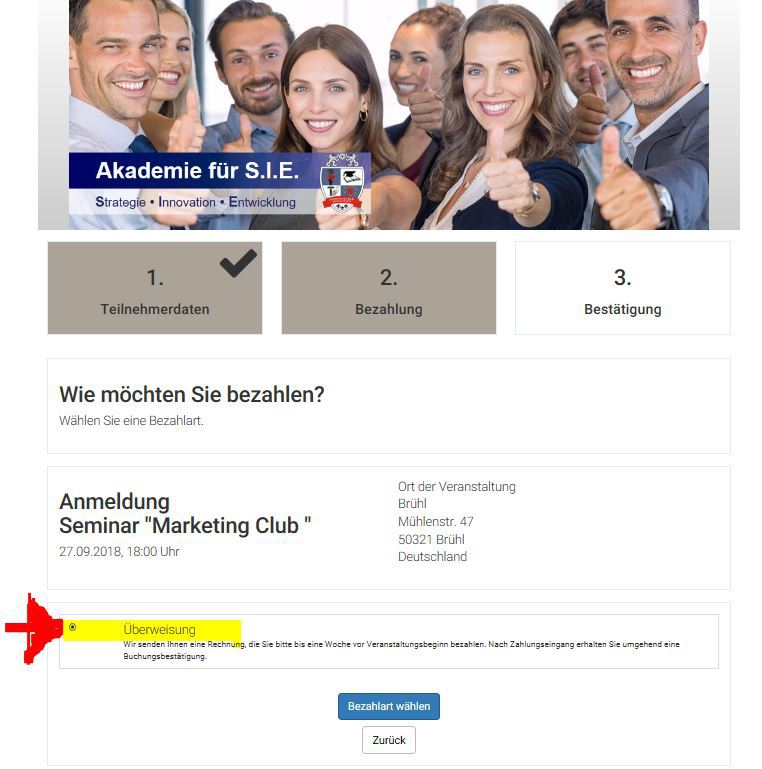
Task: Click the Überweisung payment label
Action: click(159, 629)
